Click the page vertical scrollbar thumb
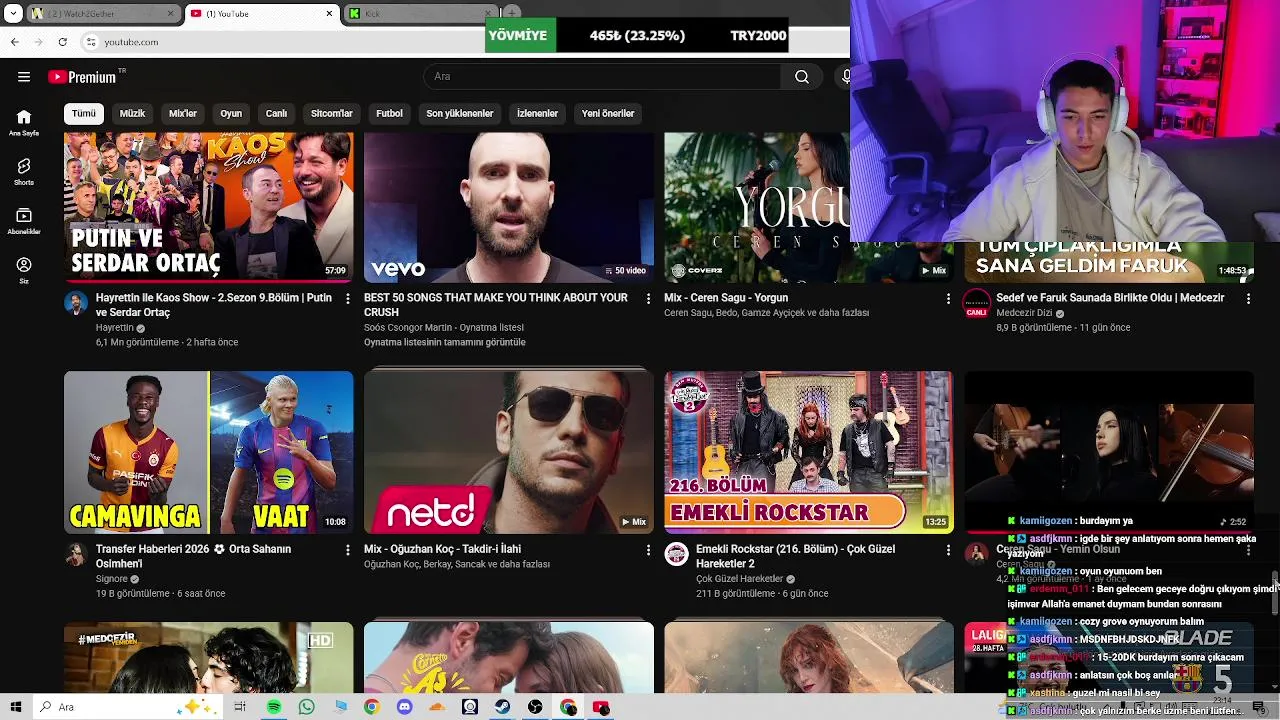The image size is (1280, 720). pos(1275,594)
